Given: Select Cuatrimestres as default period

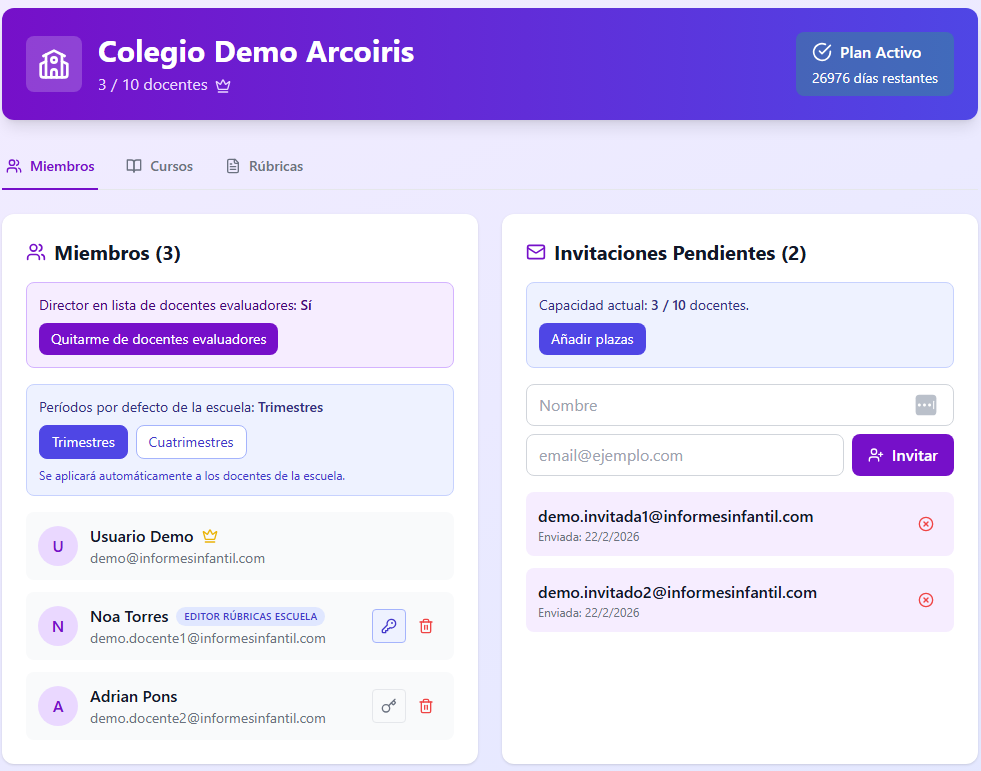Looking at the screenshot, I should [x=191, y=441].
